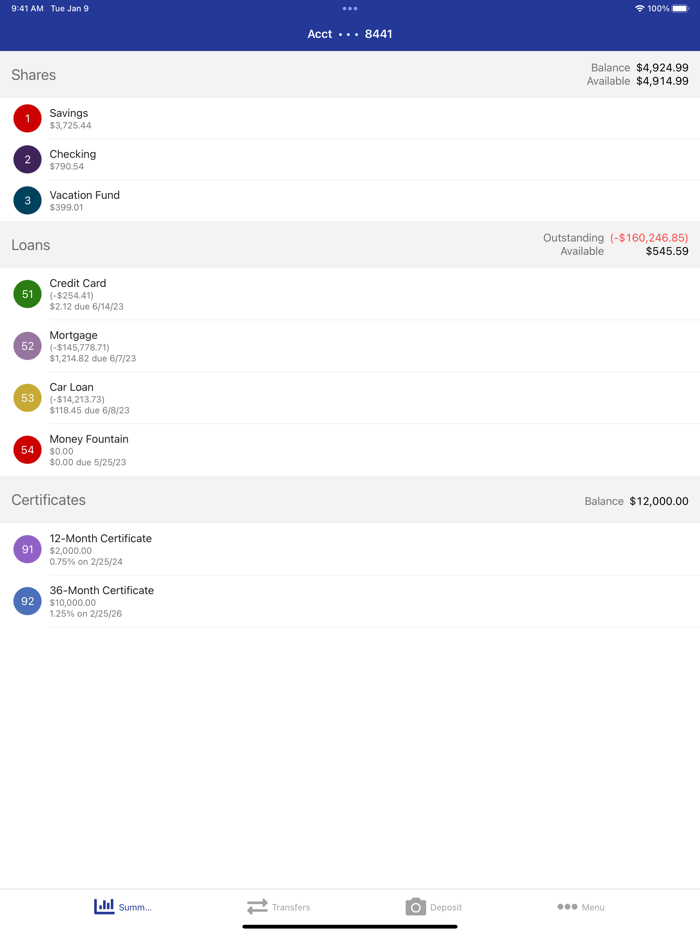Viewport: 700px width, 934px height.
Task: Open the Deposit tab with camera icon
Action: click(x=433, y=907)
